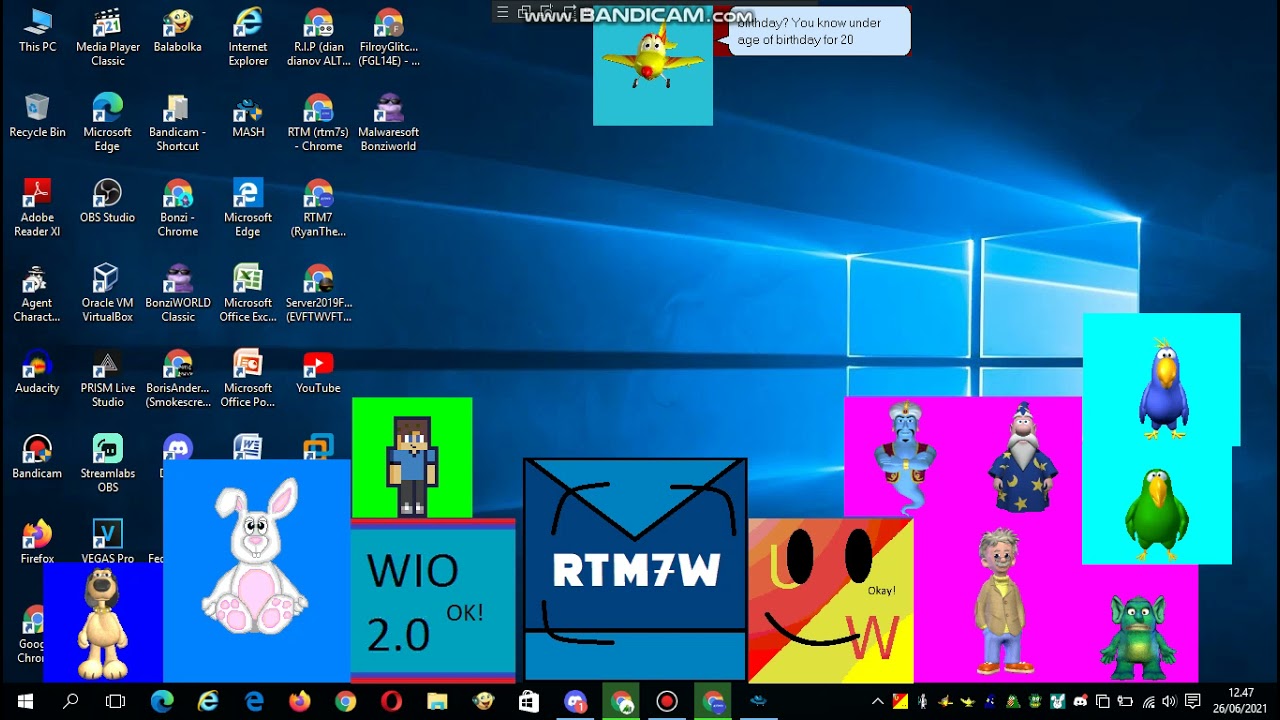Image resolution: width=1280 pixels, height=720 pixels.
Task: Open Microsoft Store from the taskbar
Action: (529, 701)
